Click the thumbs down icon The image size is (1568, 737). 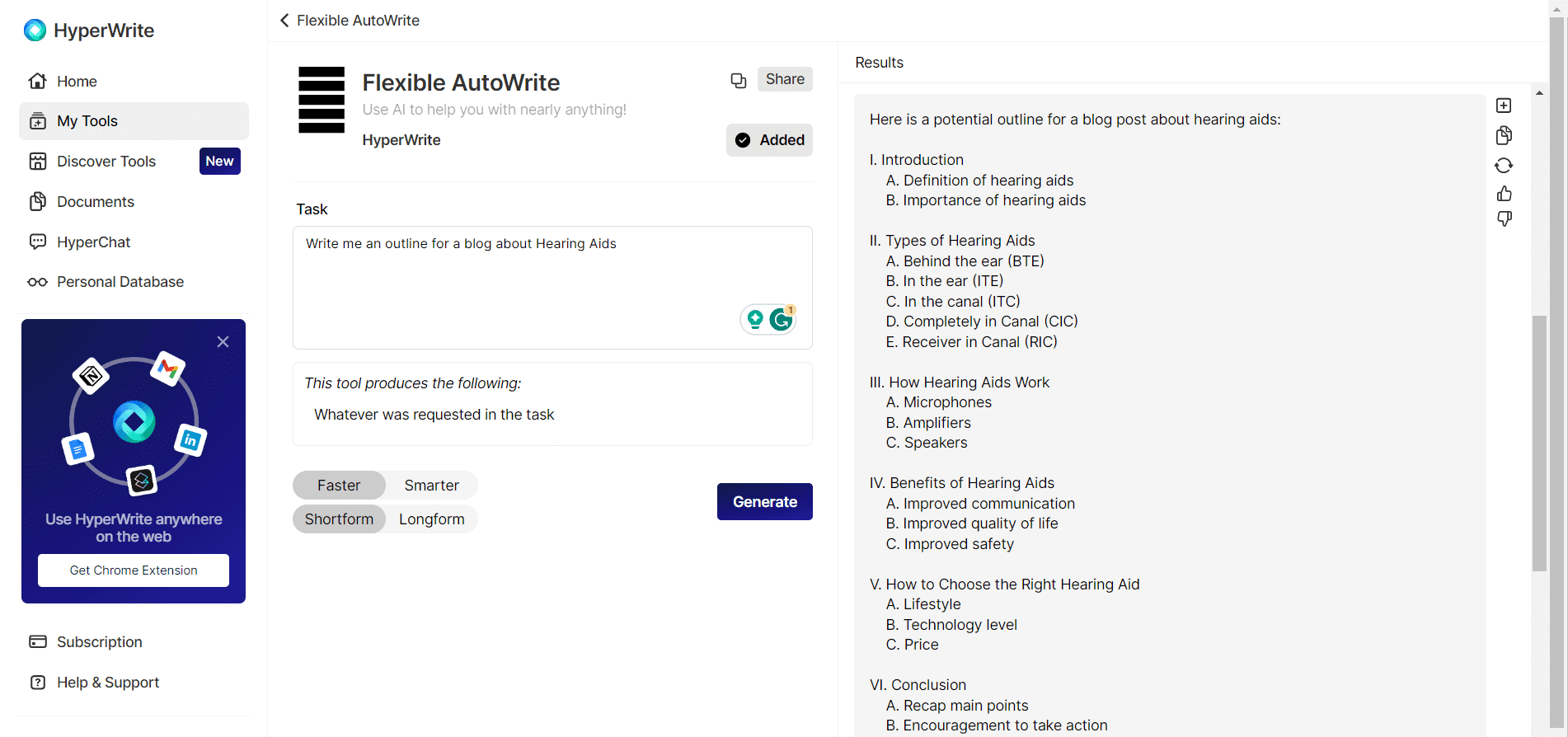[x=1505, y=219]
